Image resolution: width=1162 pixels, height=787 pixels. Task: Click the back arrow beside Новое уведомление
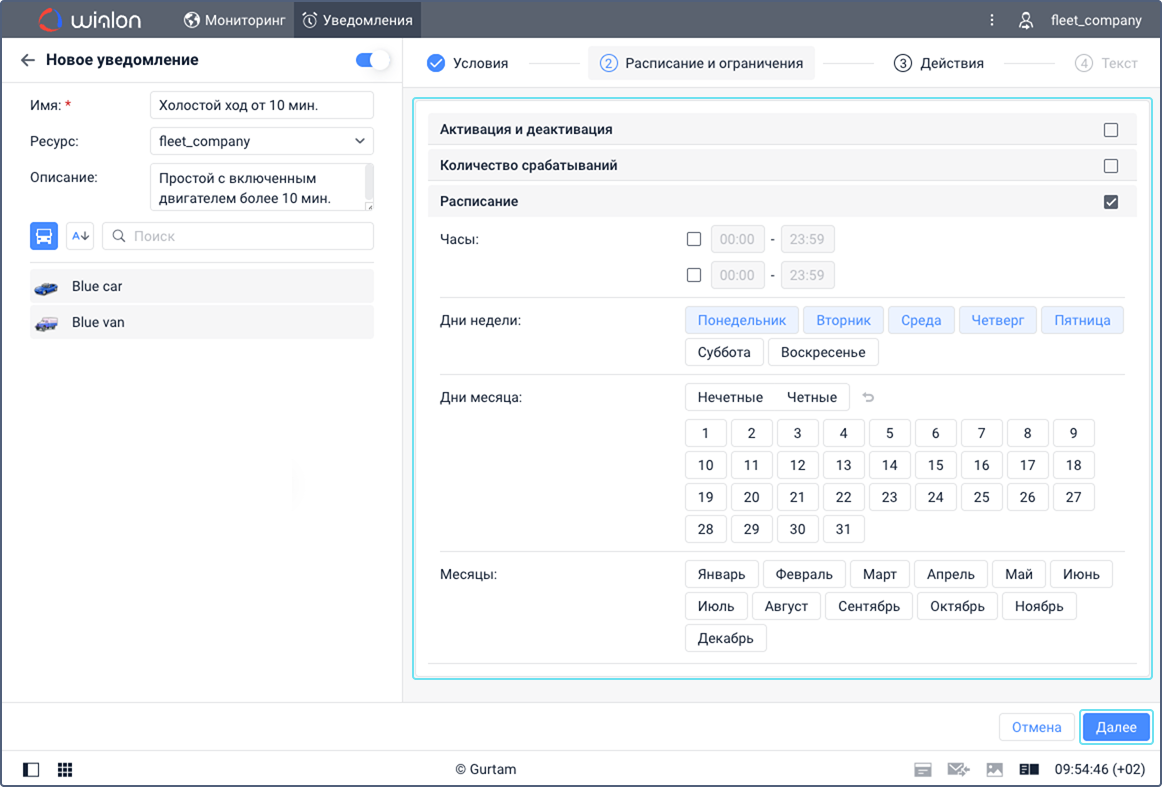coord(27,60)
